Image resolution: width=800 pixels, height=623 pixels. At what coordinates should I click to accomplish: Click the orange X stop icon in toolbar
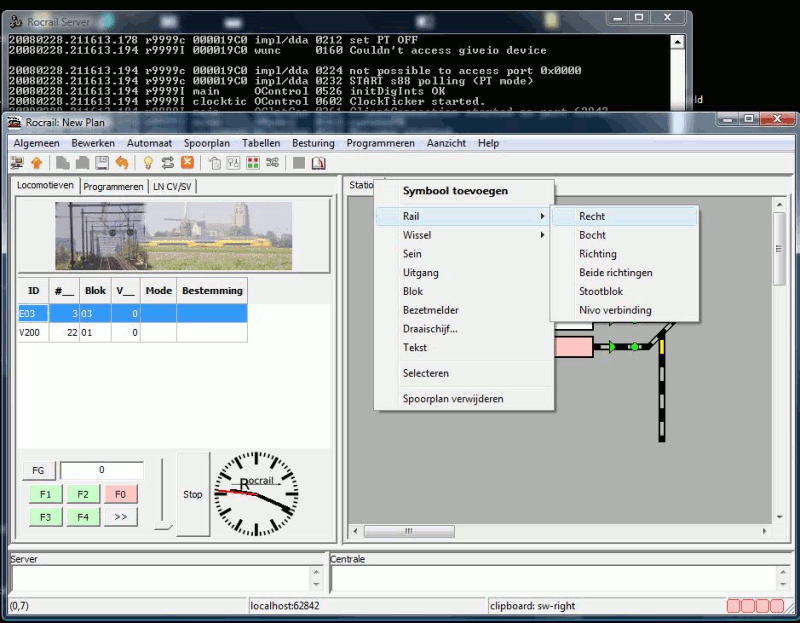coord(187,163)
